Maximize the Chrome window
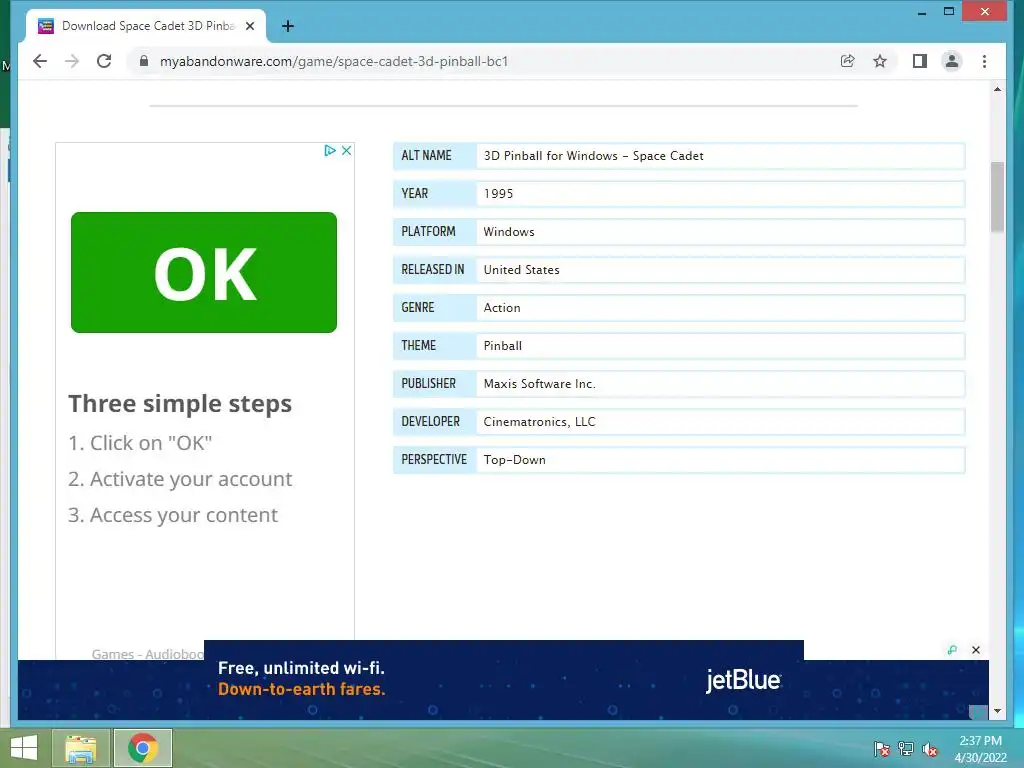The height and width of the screenshot is (768, 1024). (949, 12)
